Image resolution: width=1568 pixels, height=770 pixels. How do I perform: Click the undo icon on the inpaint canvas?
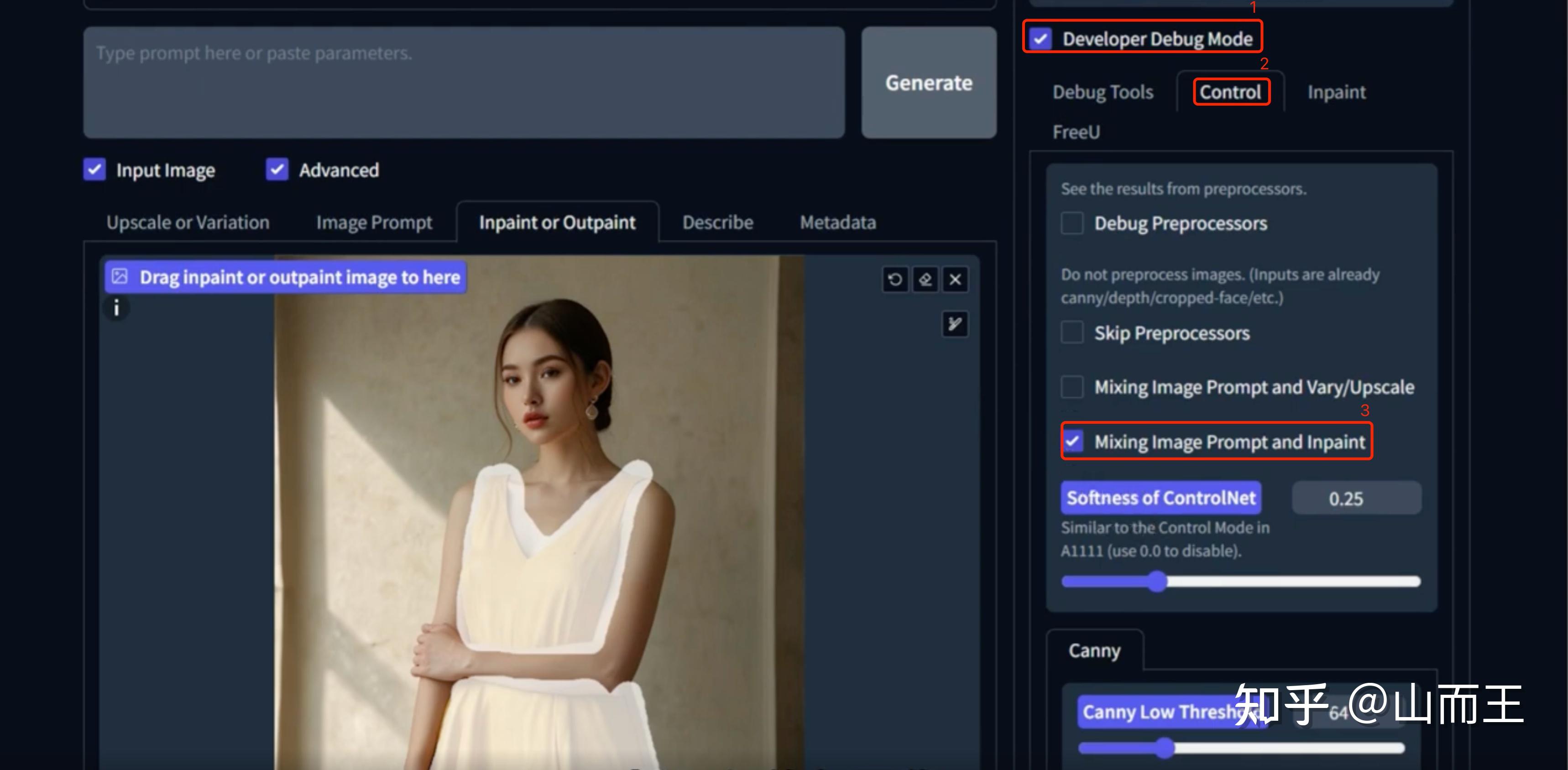[895, 280]
